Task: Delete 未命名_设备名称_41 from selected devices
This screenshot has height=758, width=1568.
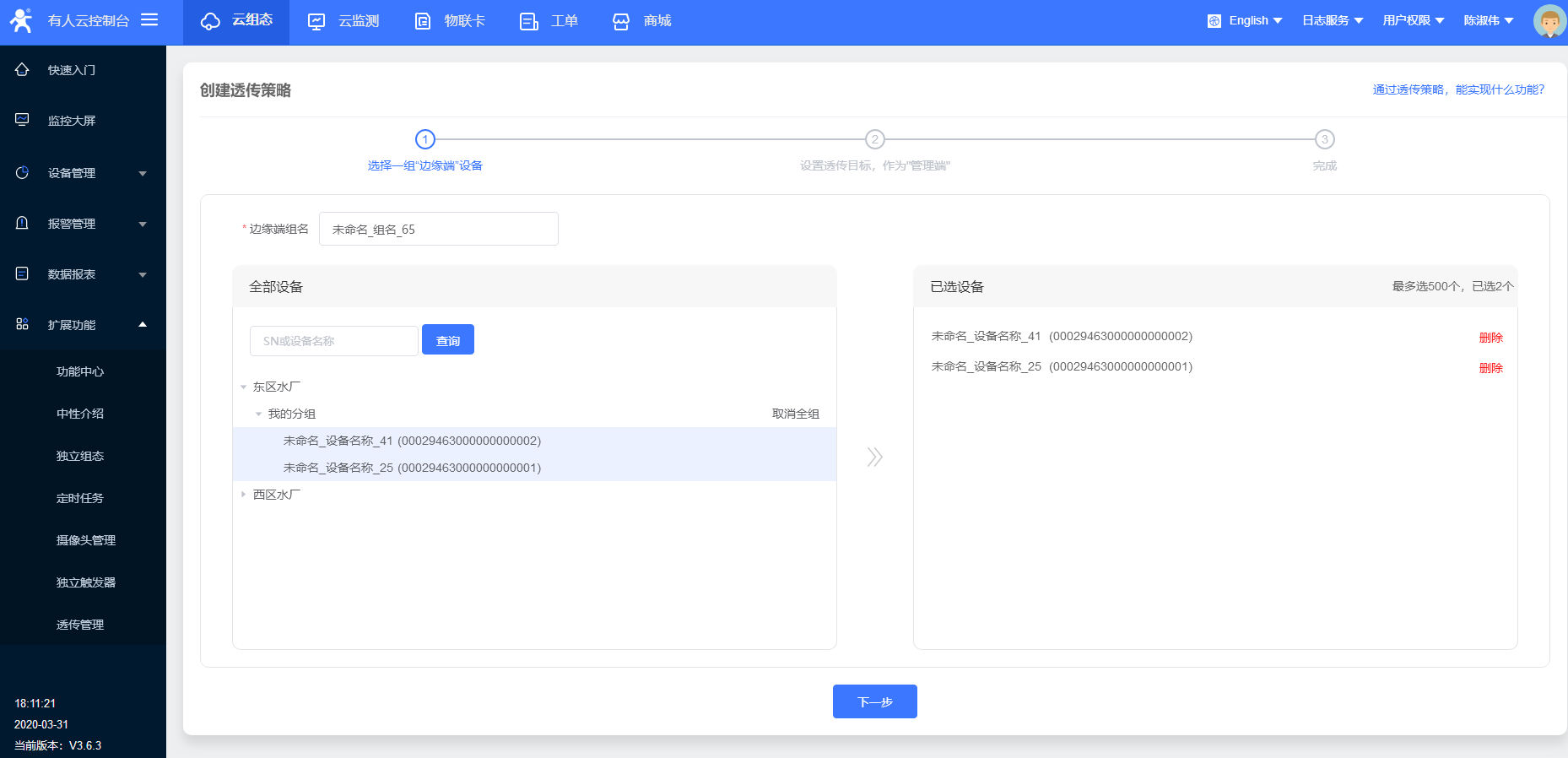Action: pyautogui.click(x=1491, y=338)
